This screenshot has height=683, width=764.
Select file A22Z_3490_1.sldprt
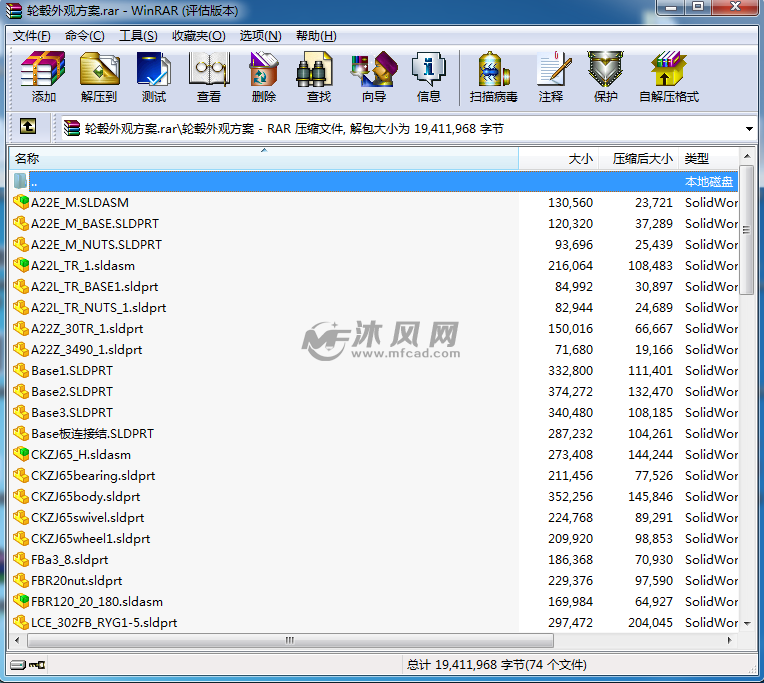[87, 349]
